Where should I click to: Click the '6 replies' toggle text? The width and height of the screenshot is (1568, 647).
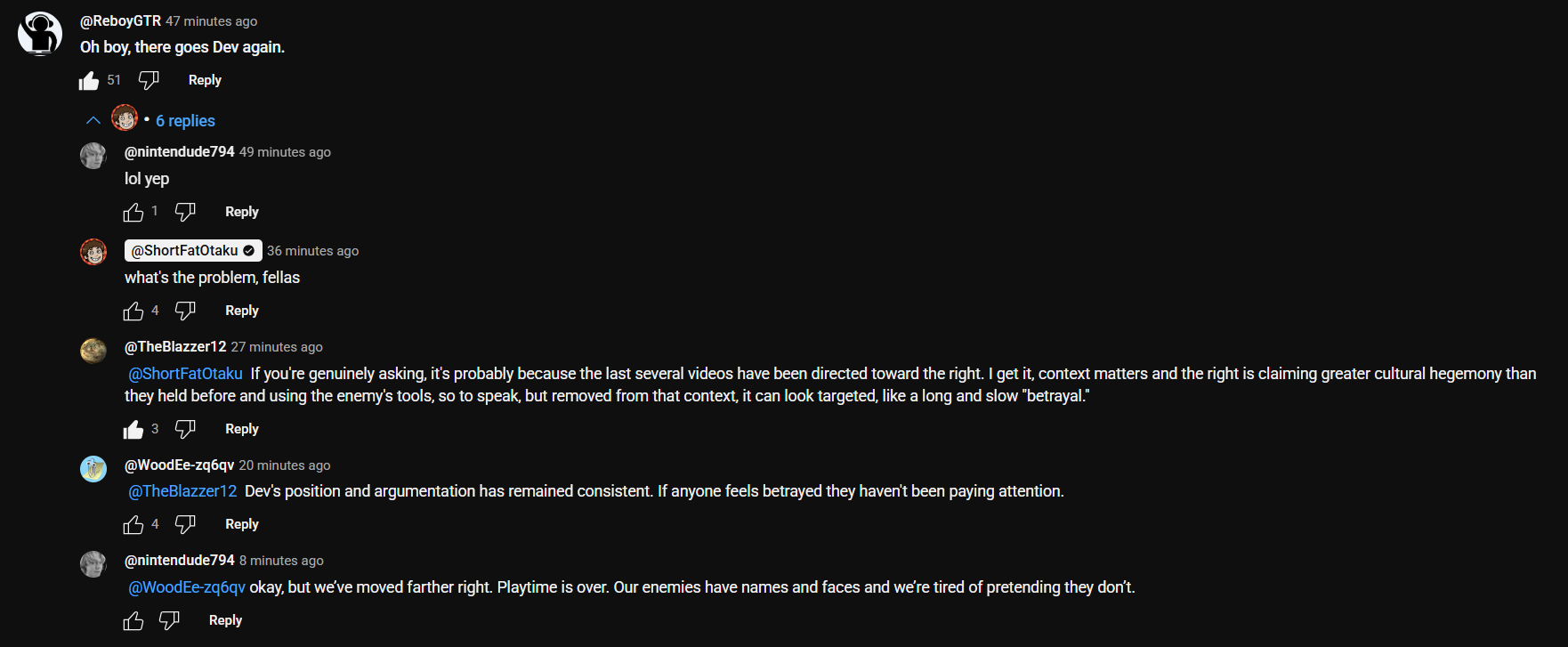point(185,120)
